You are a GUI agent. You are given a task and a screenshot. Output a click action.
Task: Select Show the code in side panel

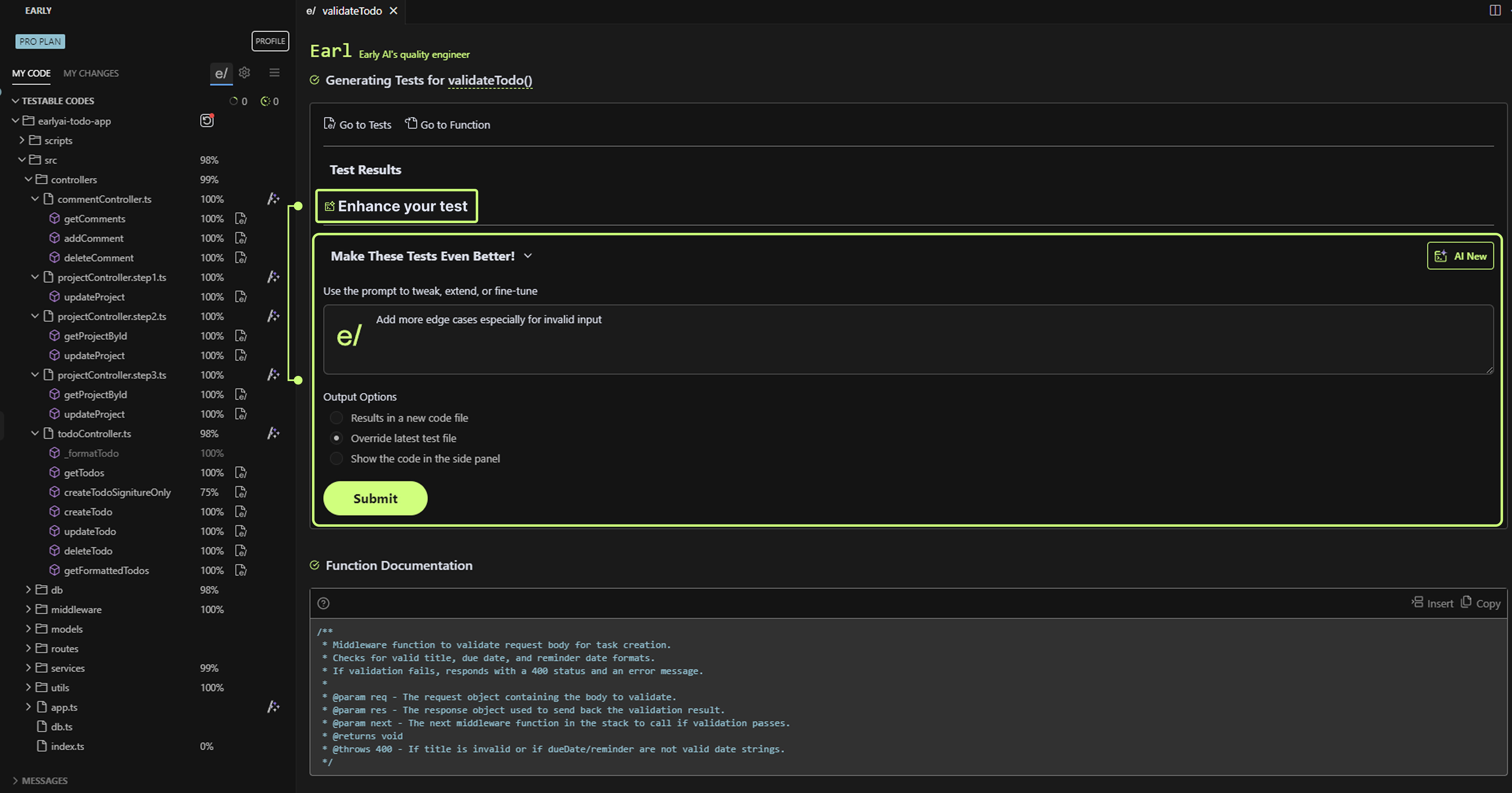click(x=336, y=459)
